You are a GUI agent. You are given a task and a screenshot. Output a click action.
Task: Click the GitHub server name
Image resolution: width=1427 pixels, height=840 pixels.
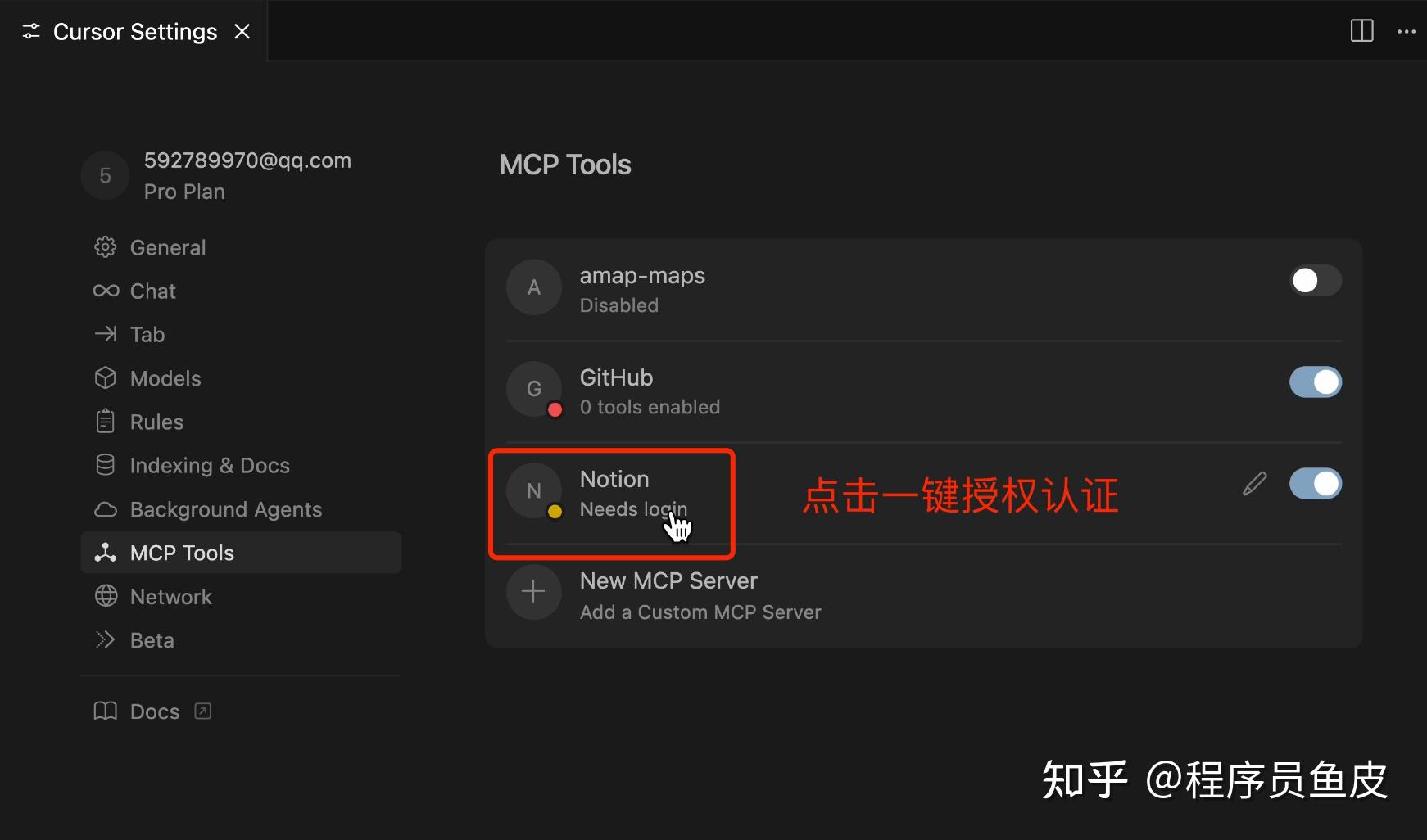pyautogui.click(x=616, y=377)
